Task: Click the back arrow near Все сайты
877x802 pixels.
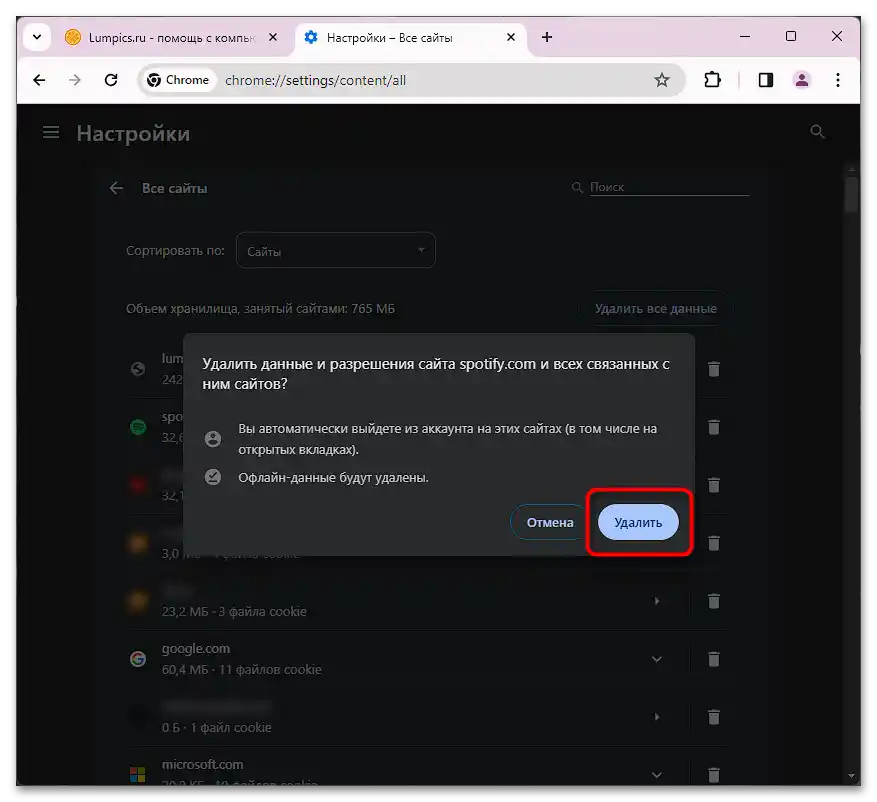Action: pyautogui.click(x=116, y=188)
